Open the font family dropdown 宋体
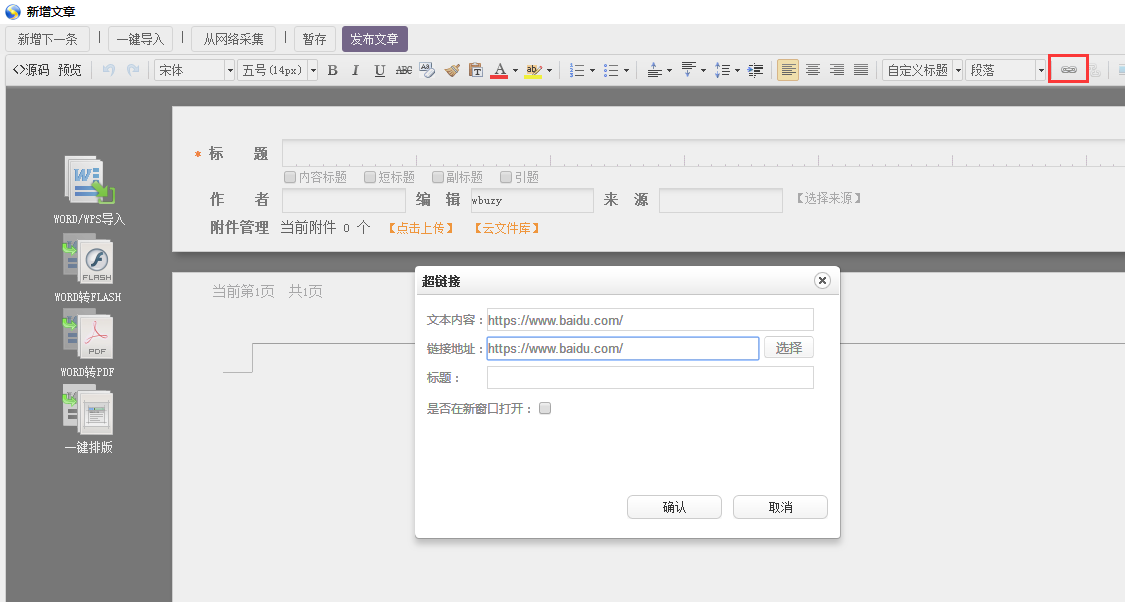1125x602 pixels. tap(195, 70)
